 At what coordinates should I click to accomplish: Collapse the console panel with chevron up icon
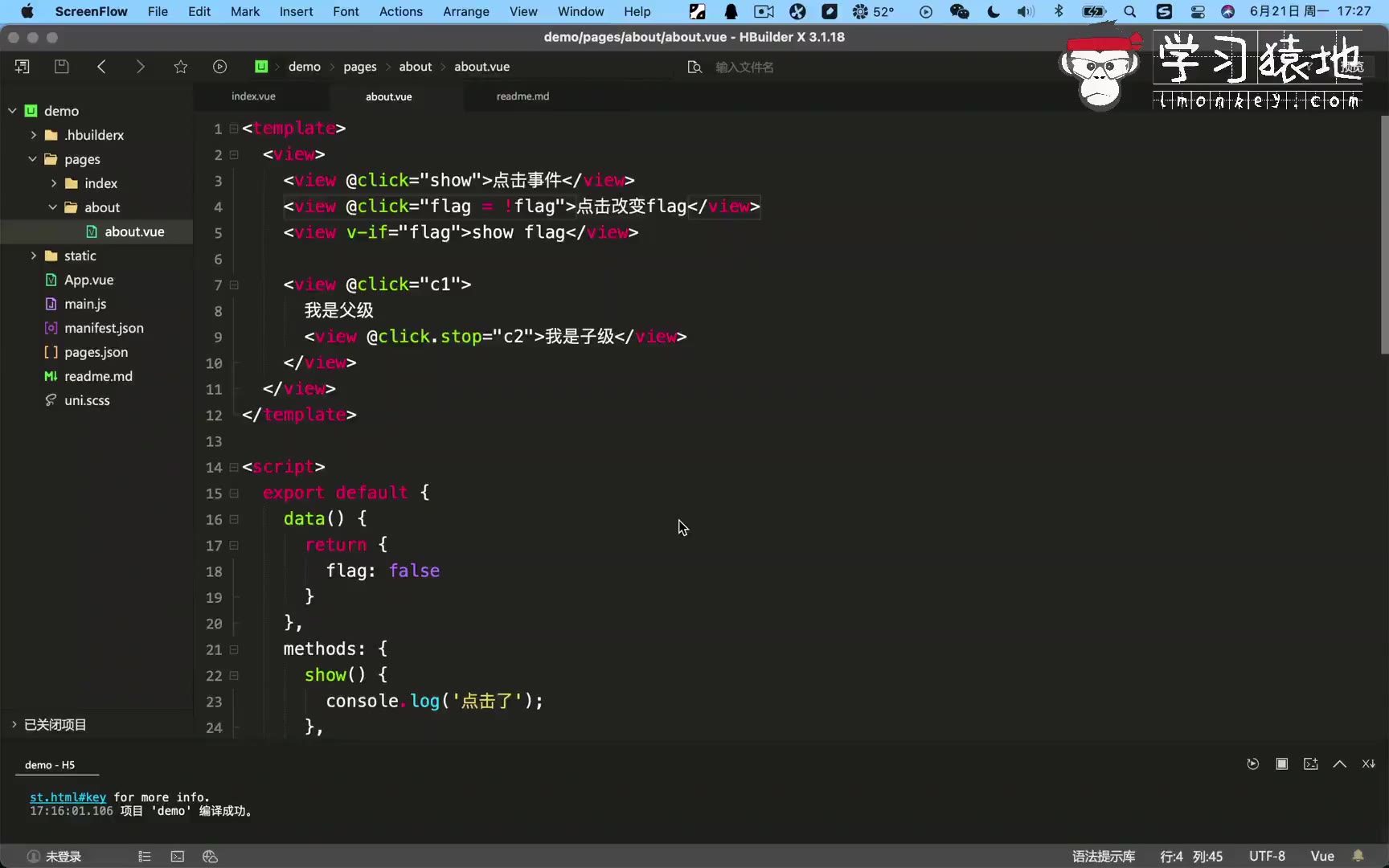point(1339,764)
